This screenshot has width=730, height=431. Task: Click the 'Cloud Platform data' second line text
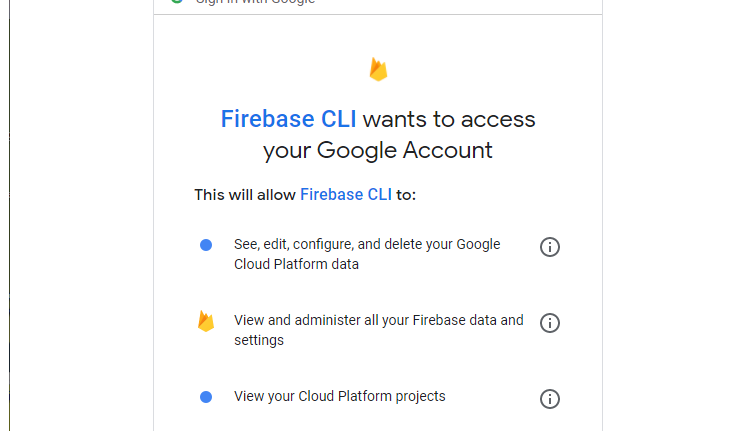tap(296, 265)
